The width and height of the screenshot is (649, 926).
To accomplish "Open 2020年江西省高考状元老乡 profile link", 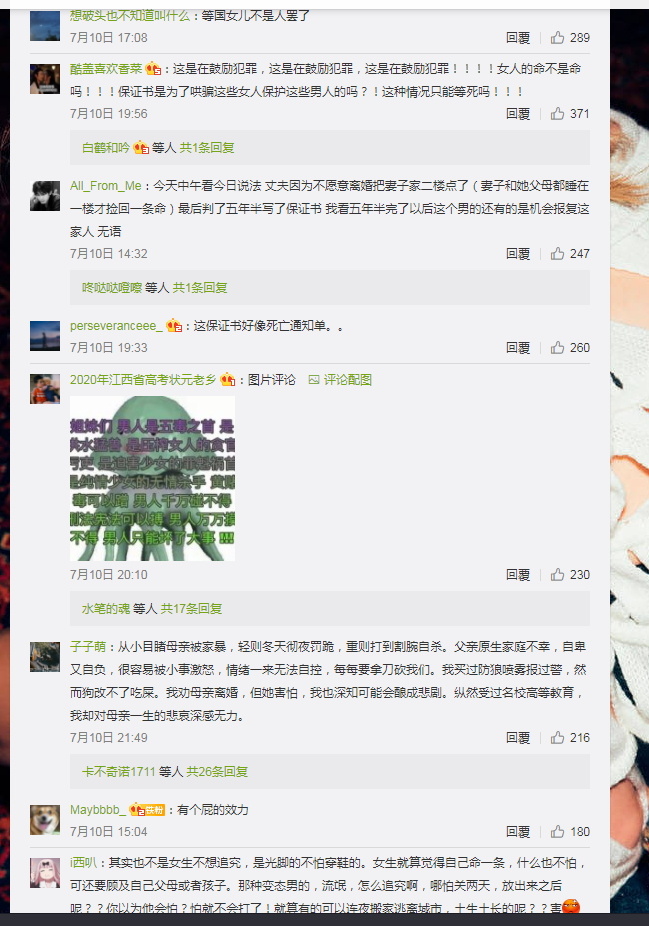I will 143,380.
